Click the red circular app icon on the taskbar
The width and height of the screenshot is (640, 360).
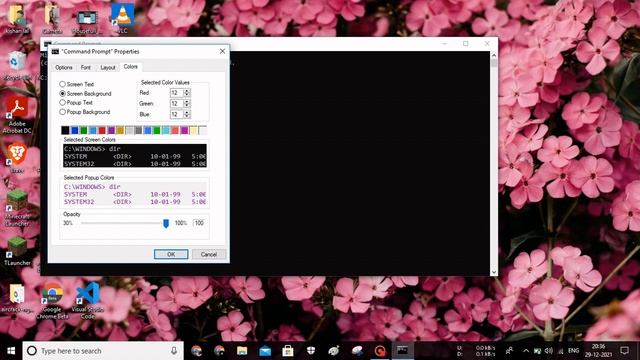[x=380, y=351]
